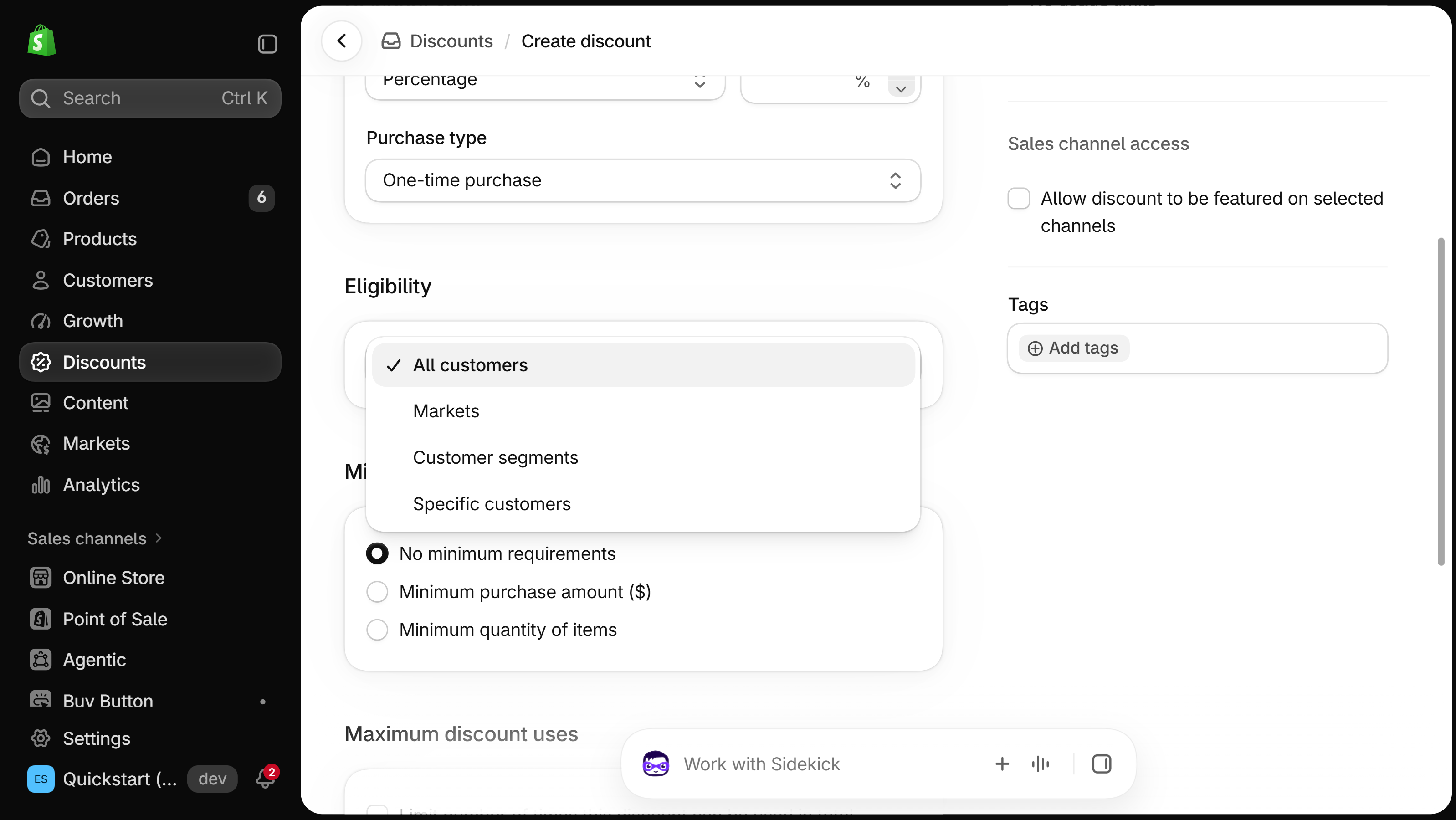1456x820 pixels.
Task: Check Allow discount featured on channels
Action: [x=1019, y=198]
